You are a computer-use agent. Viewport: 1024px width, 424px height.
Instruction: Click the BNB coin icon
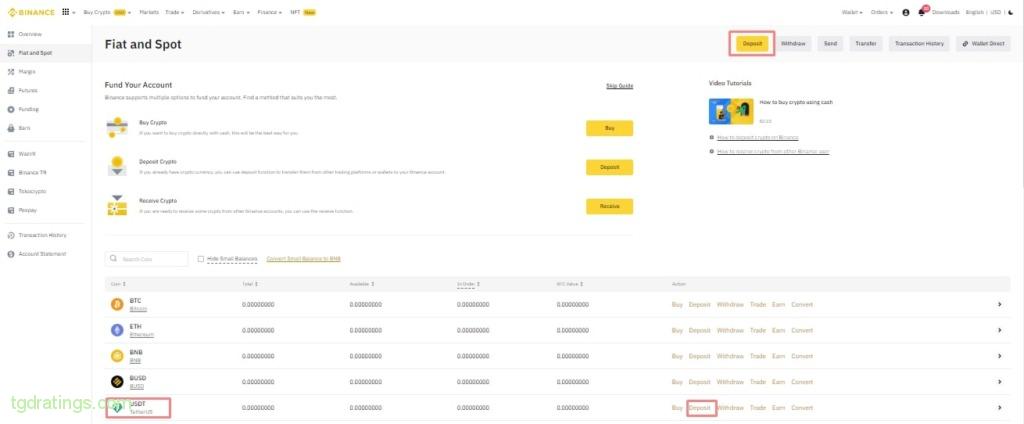(117, 356)
